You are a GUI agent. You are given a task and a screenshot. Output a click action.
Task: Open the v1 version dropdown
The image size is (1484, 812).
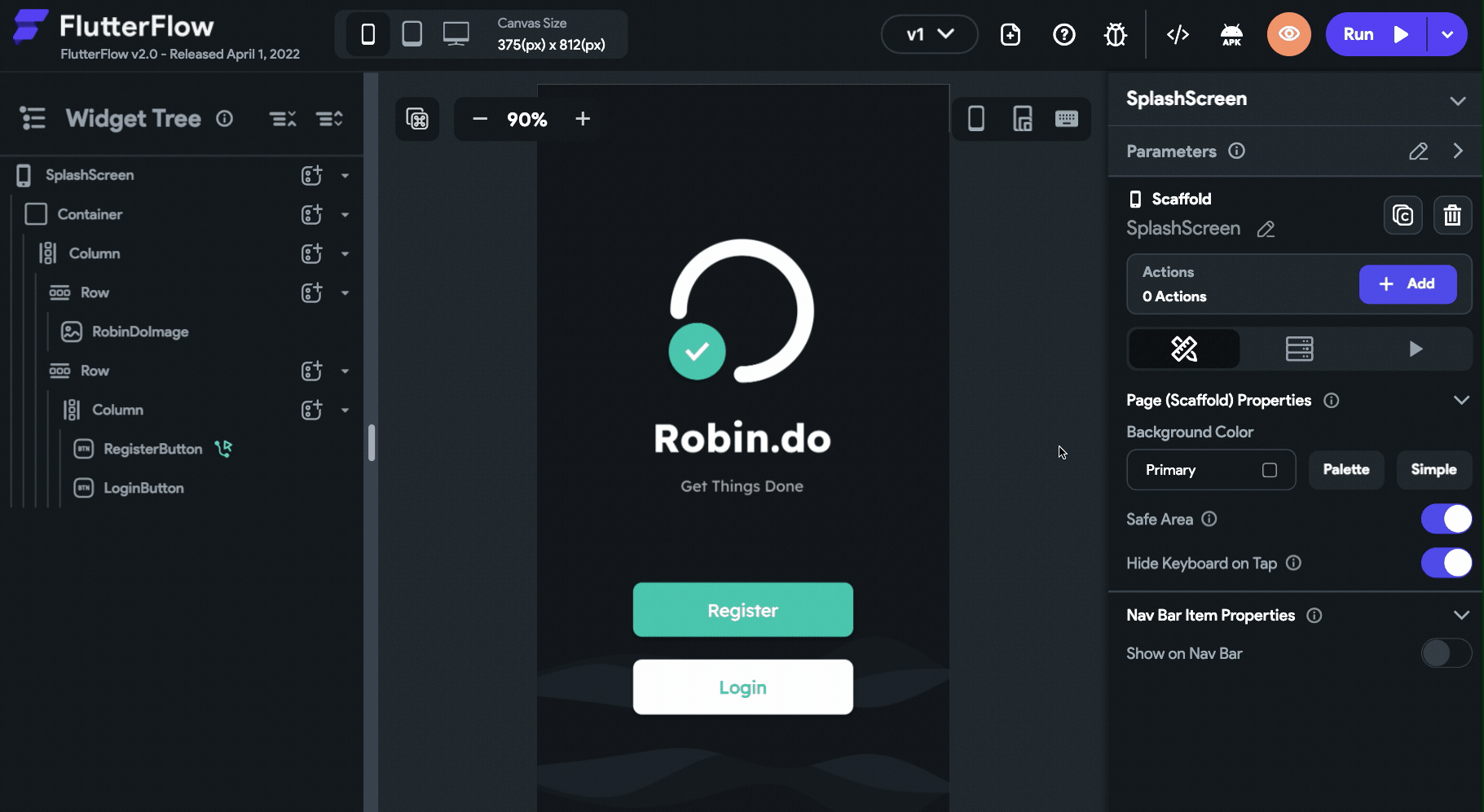click(x=928, y=33)
